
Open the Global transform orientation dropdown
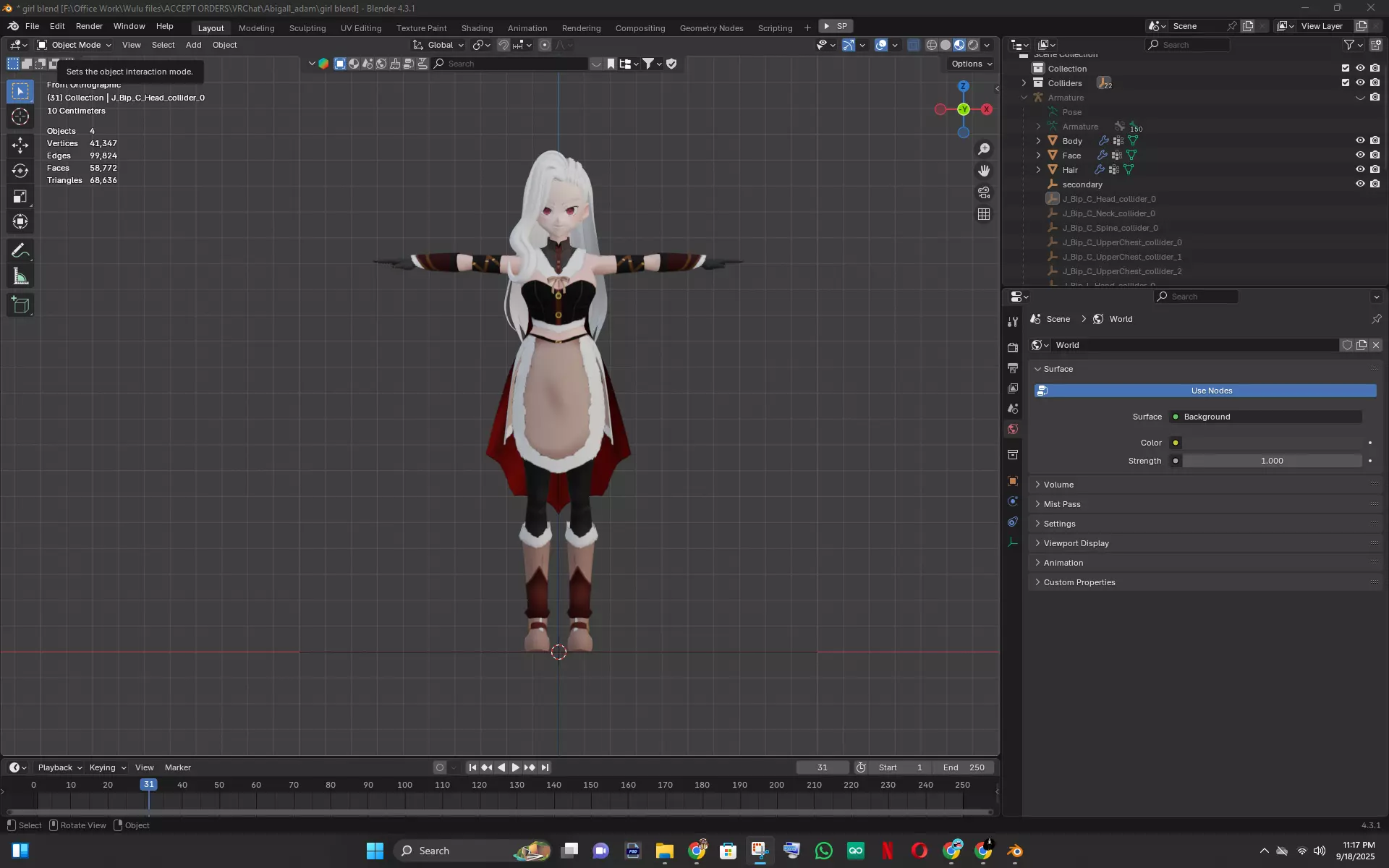[x=438, y=45]
